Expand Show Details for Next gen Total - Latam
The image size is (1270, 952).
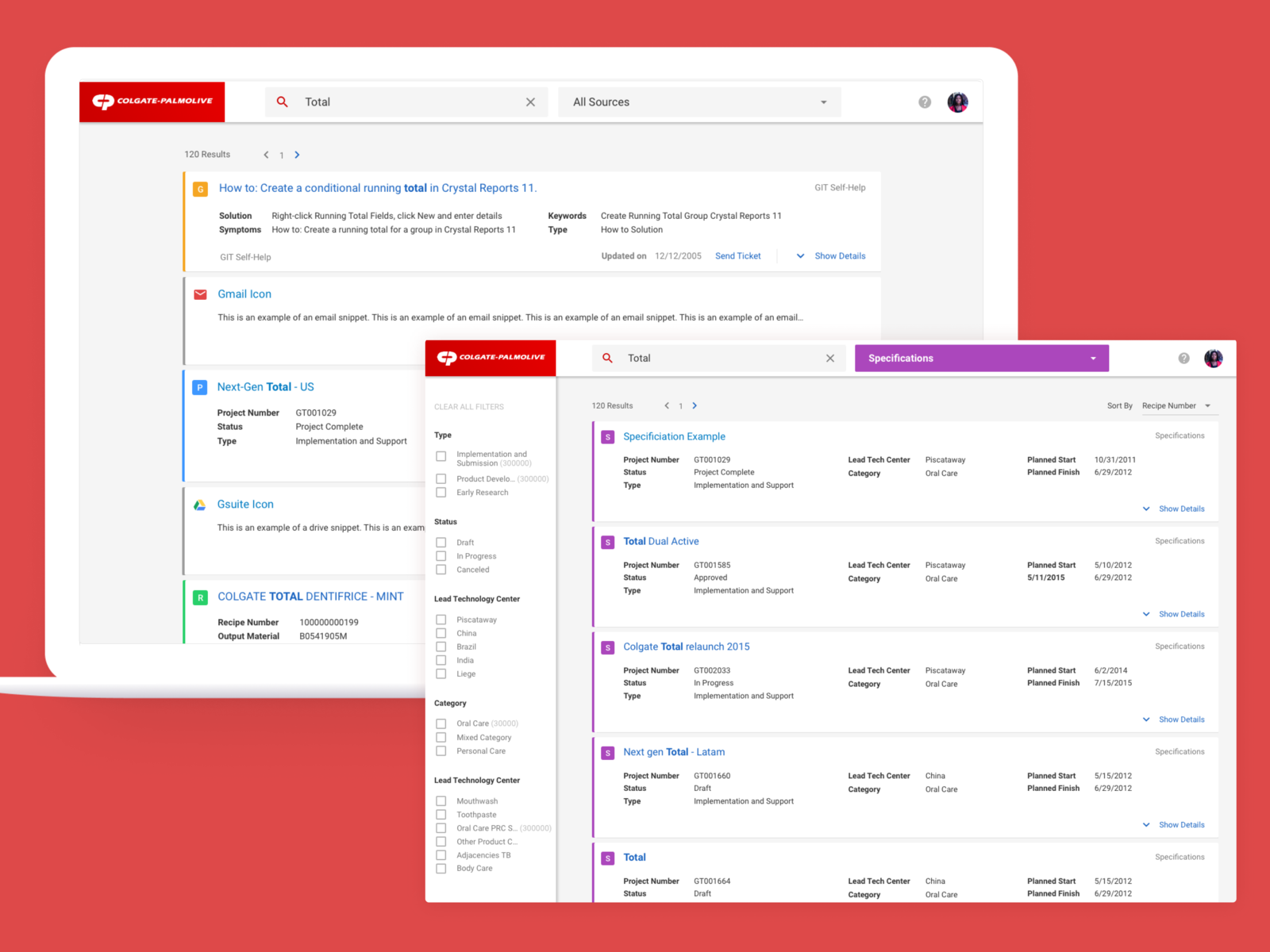click(x=1173, y=825)
